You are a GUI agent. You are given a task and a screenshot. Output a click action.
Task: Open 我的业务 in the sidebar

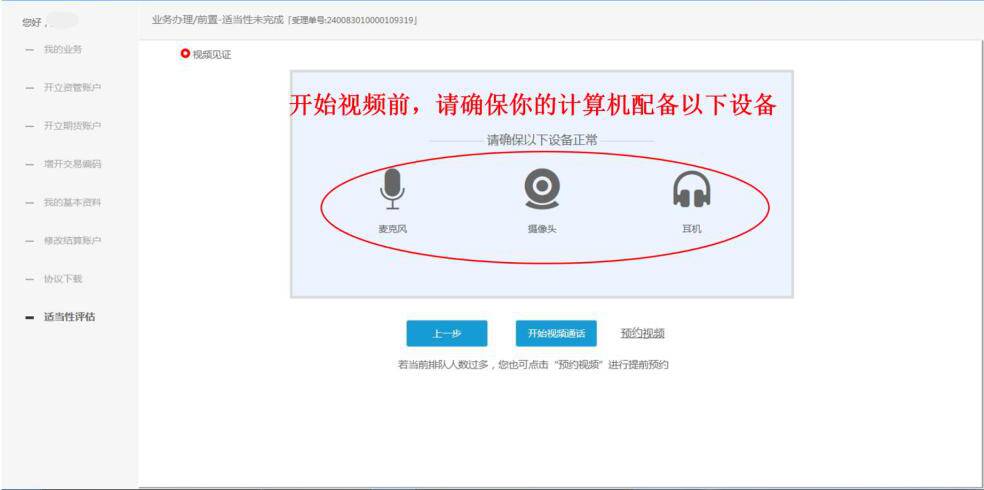(61, 49)
